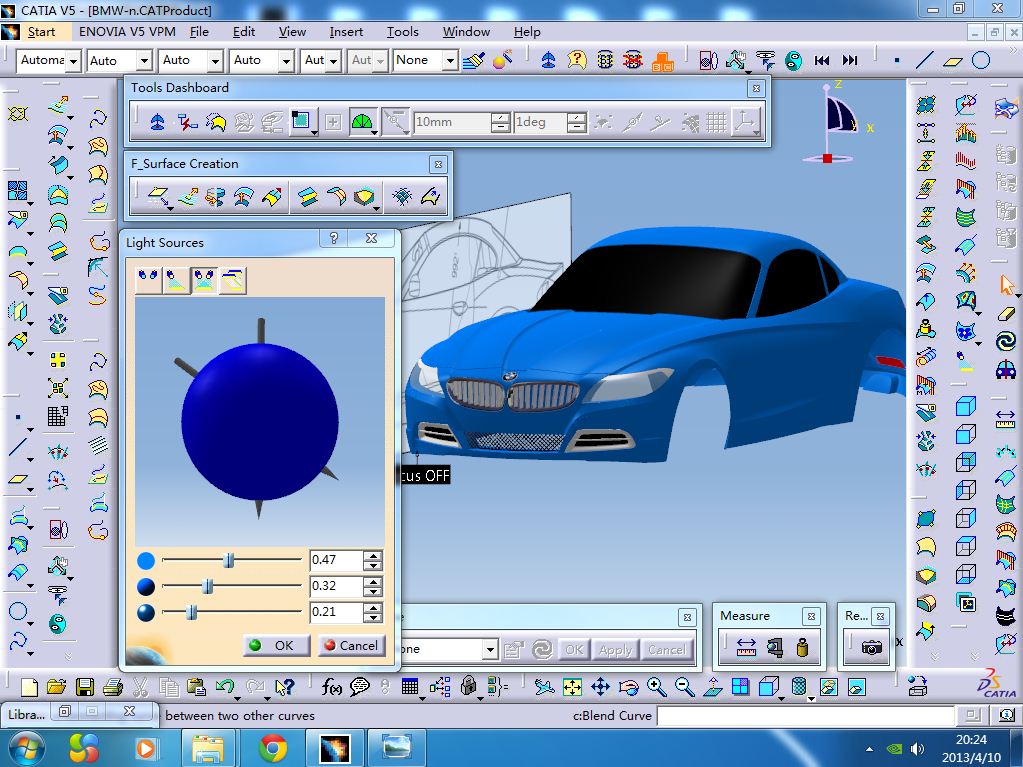Click the skip-backward playback icon
Image resolution: width=1023 pixels, height=767 pixels.
(x=821, y=61)
